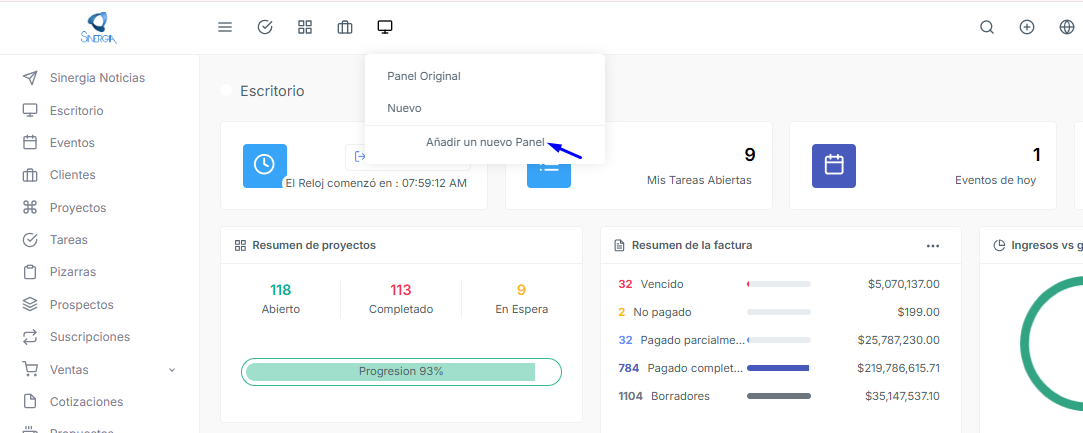The image size is (1083, 433).
Task: Open Sinergia Noticias in sidebar
Action: [97, 78]
